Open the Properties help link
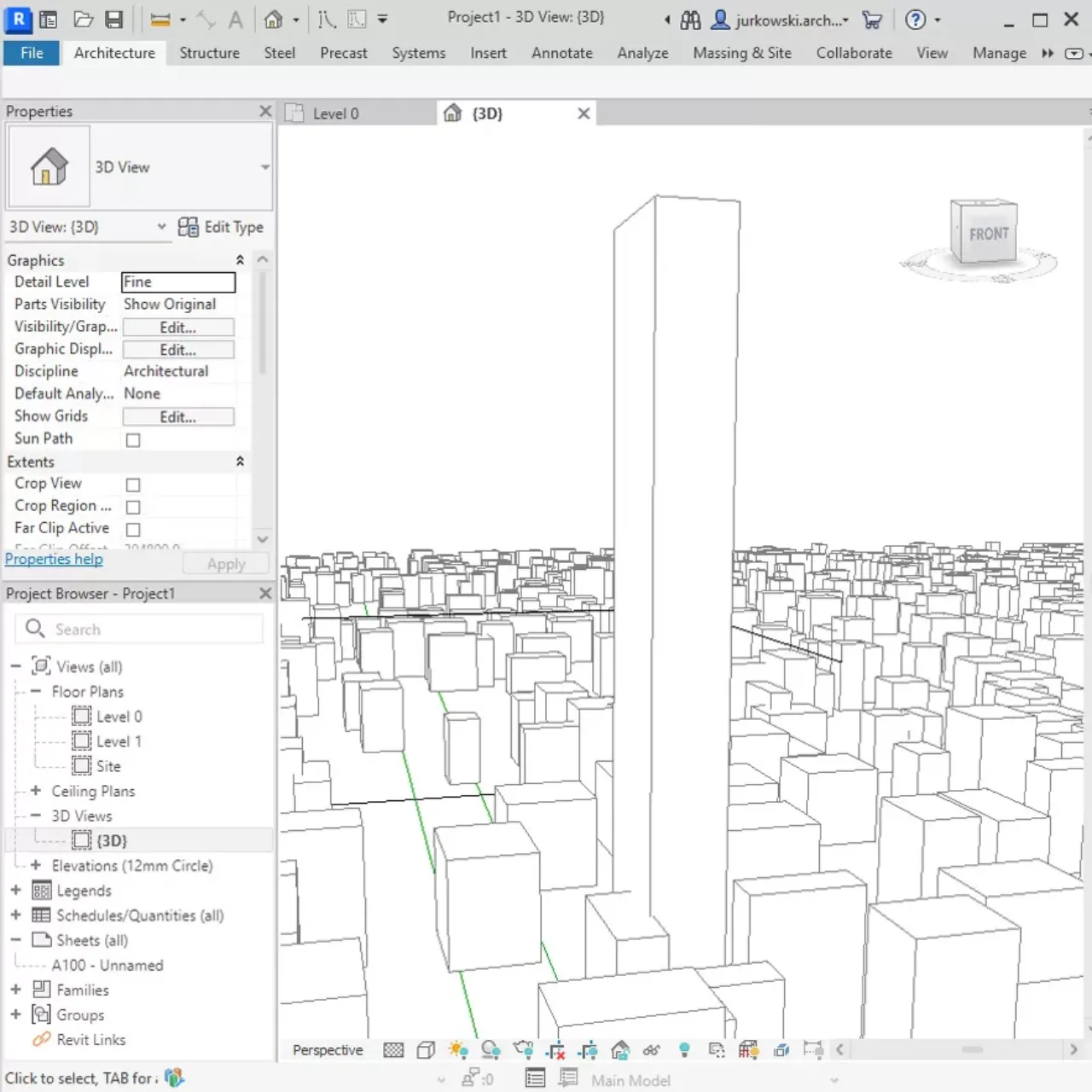Image resolution: width=1092 pixels, height=1092 pixels. tap(54, 559)
